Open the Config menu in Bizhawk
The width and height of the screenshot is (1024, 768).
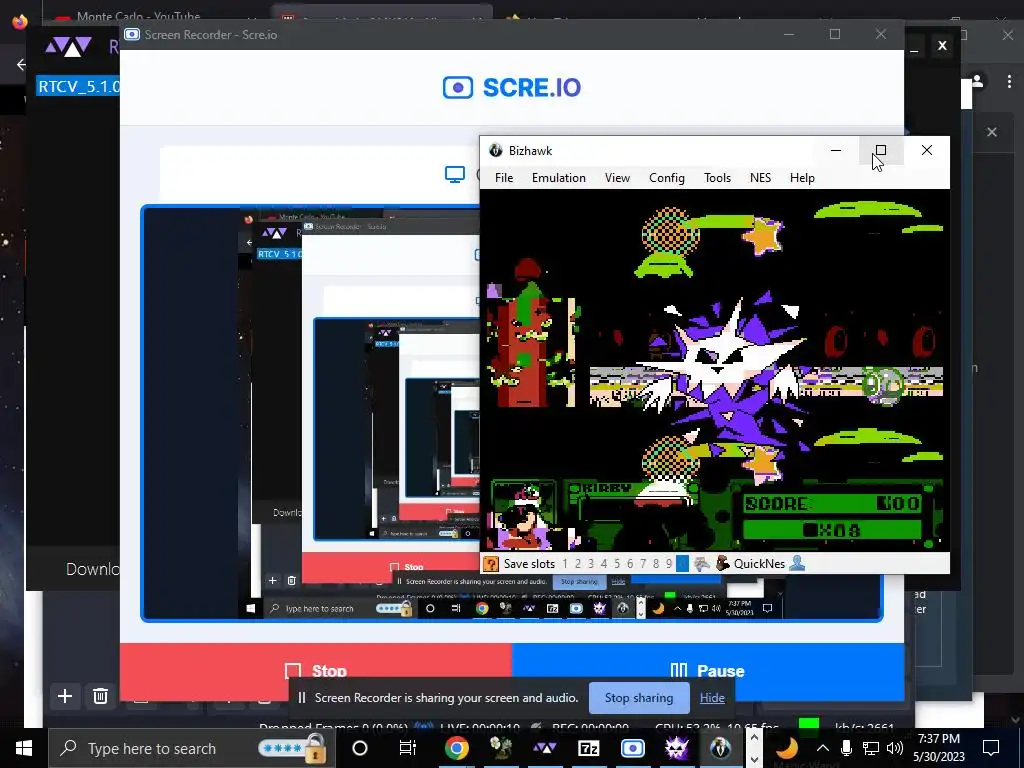tap(667, 178)
